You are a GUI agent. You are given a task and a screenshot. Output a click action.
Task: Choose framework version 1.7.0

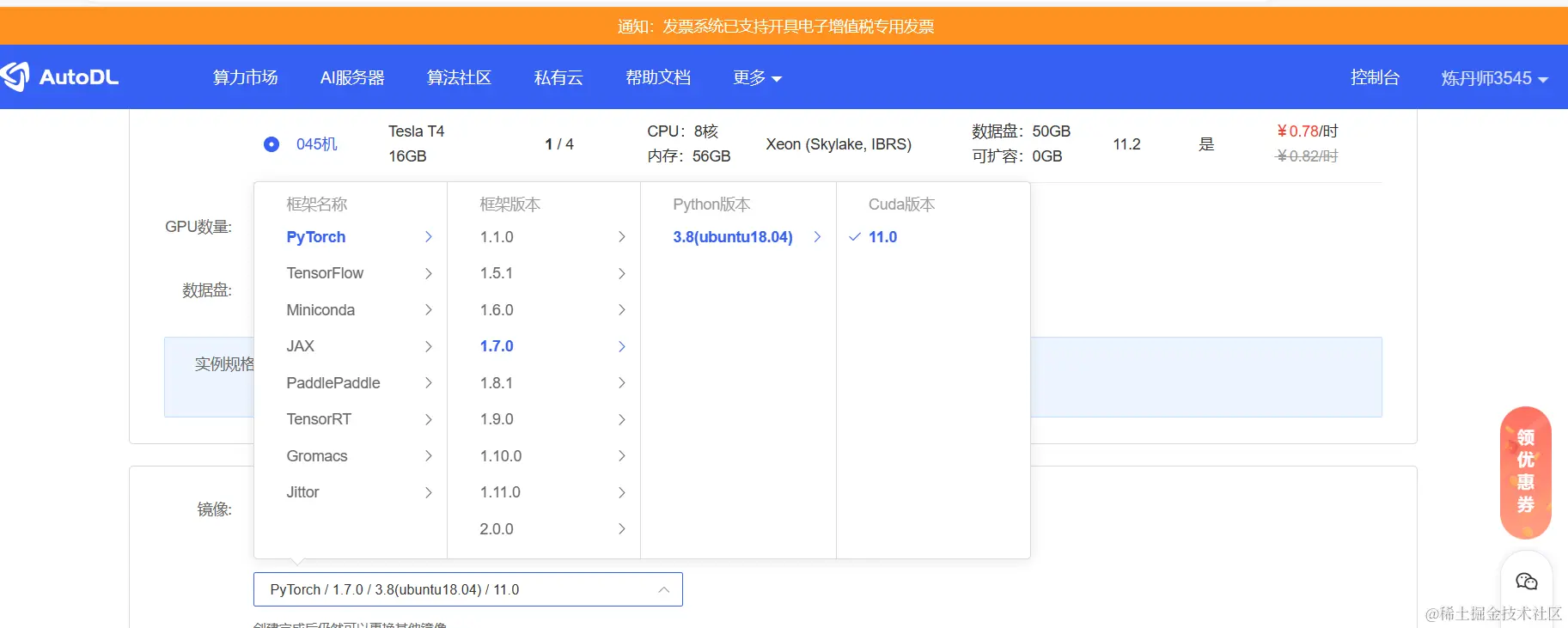point(497,346)
